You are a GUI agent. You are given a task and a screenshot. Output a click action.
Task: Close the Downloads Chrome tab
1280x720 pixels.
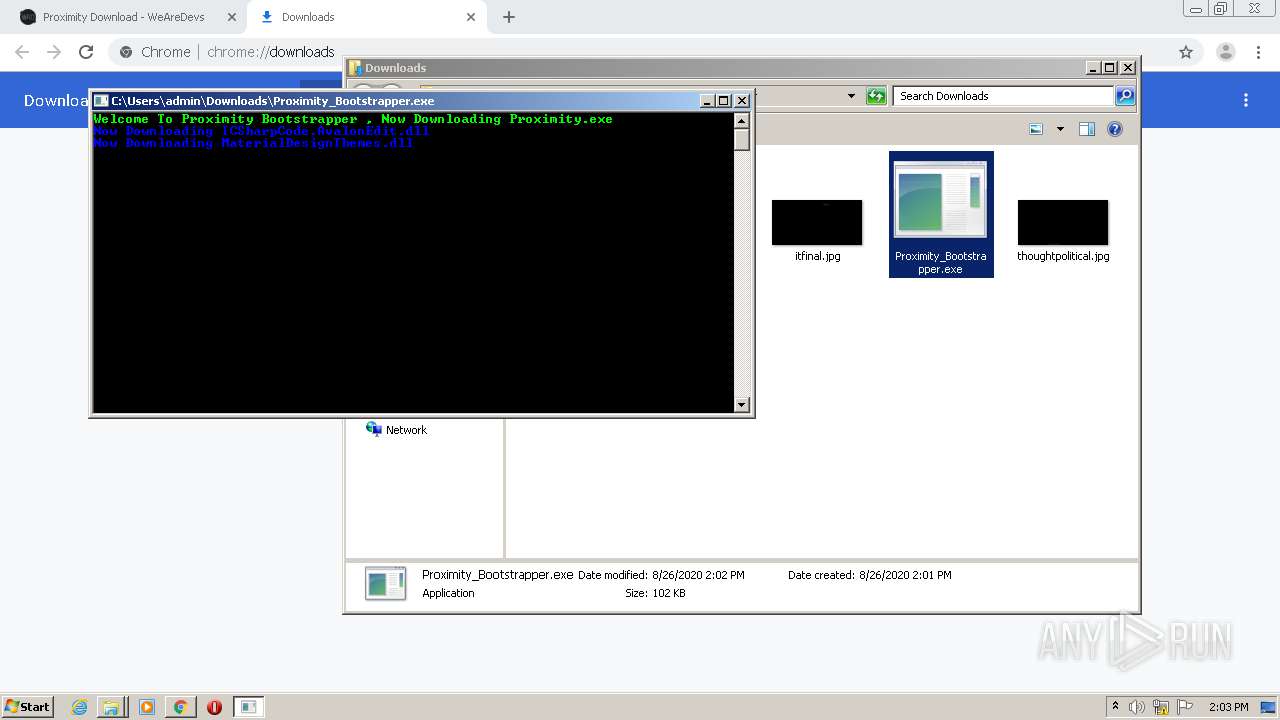(470, 17)
